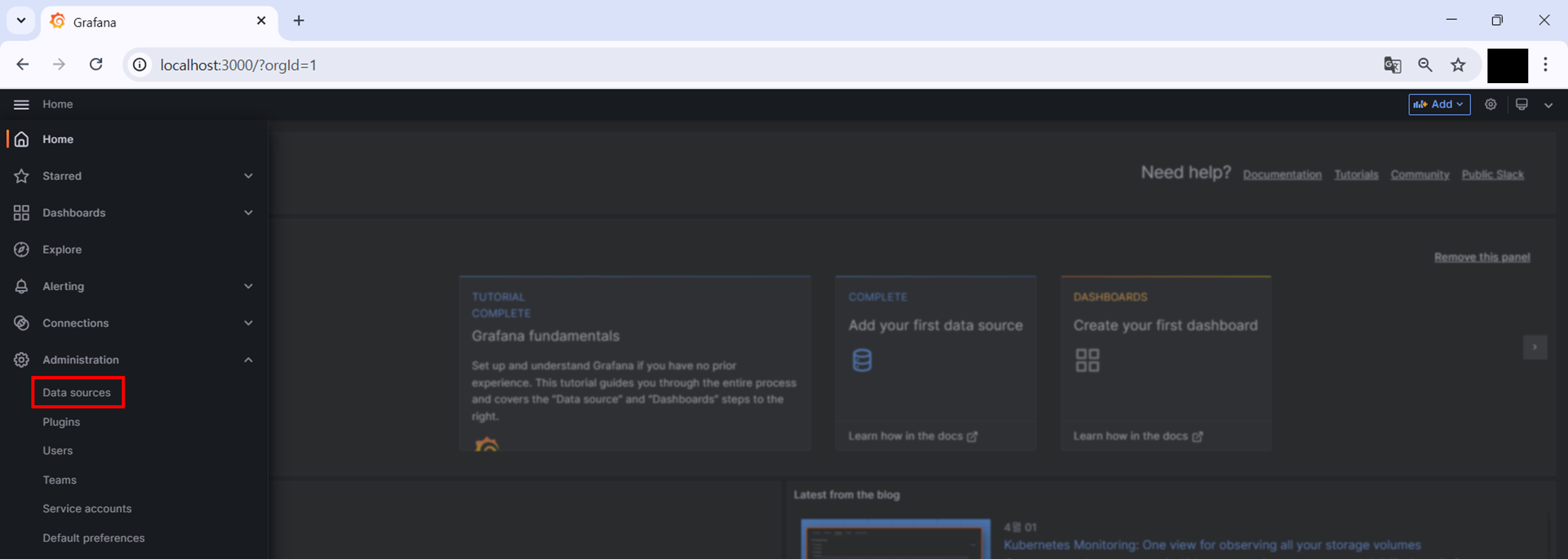Open Service accounts under Administration

tap(87, 508)
